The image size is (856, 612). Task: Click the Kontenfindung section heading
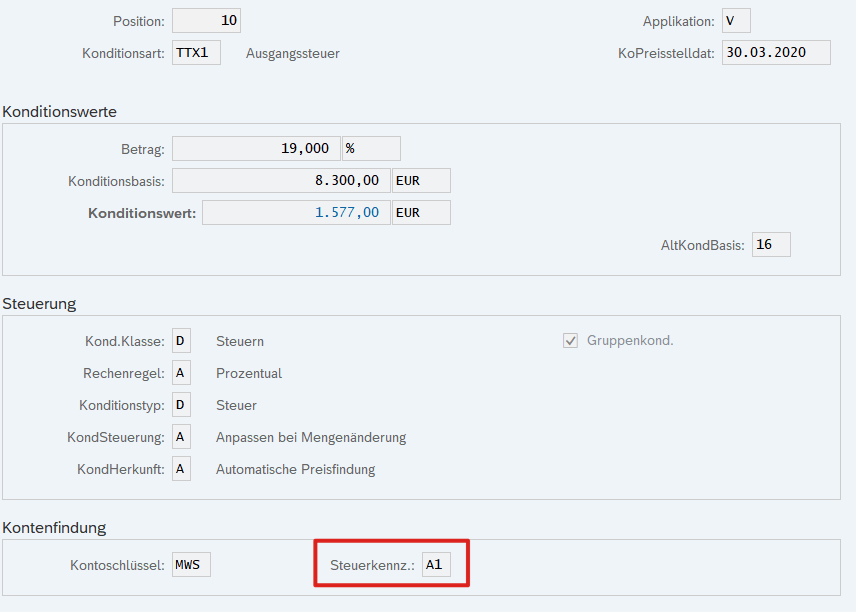54,528
